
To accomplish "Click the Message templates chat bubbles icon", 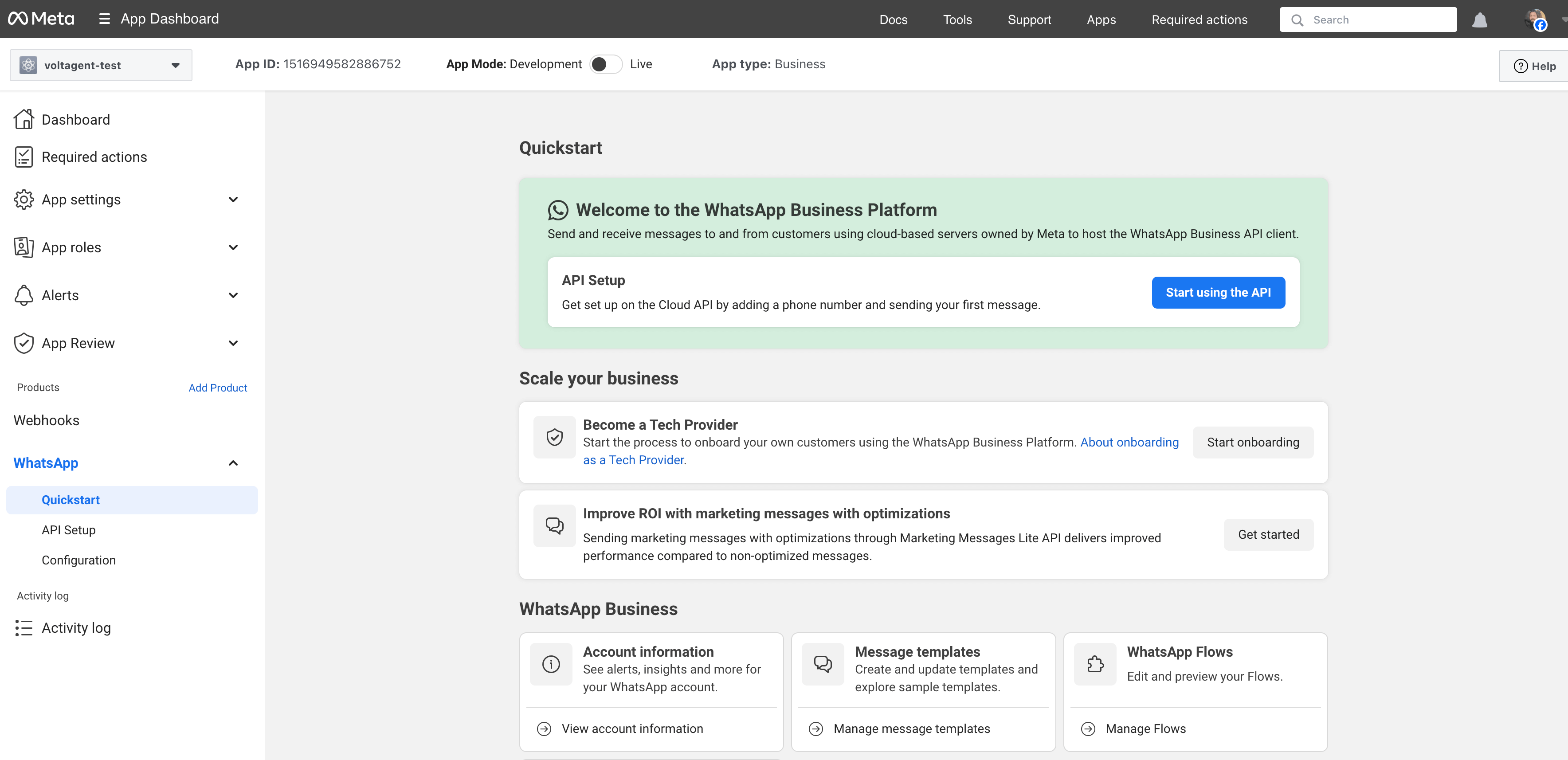I will pos(823,664).
